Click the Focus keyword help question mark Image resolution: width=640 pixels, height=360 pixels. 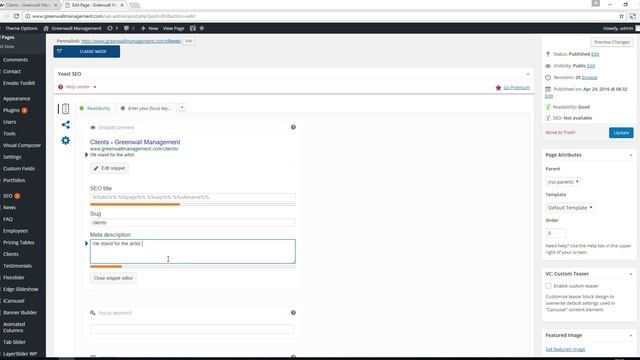[x=293, y=313]
